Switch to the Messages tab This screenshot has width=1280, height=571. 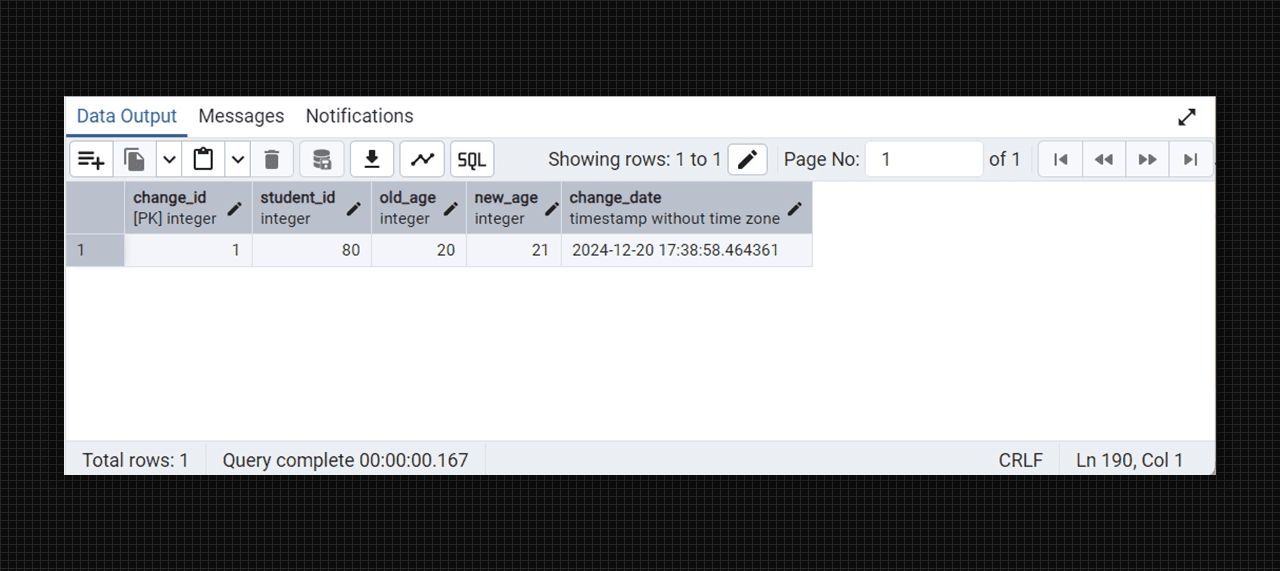coord(241,116)
